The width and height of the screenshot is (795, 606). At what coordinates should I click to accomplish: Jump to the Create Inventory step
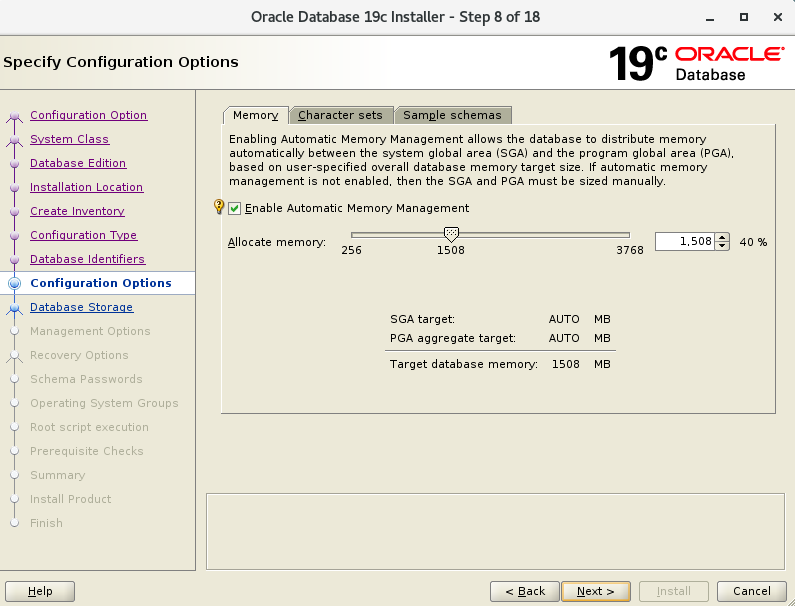pyautogui.click(x=77, y=211)
